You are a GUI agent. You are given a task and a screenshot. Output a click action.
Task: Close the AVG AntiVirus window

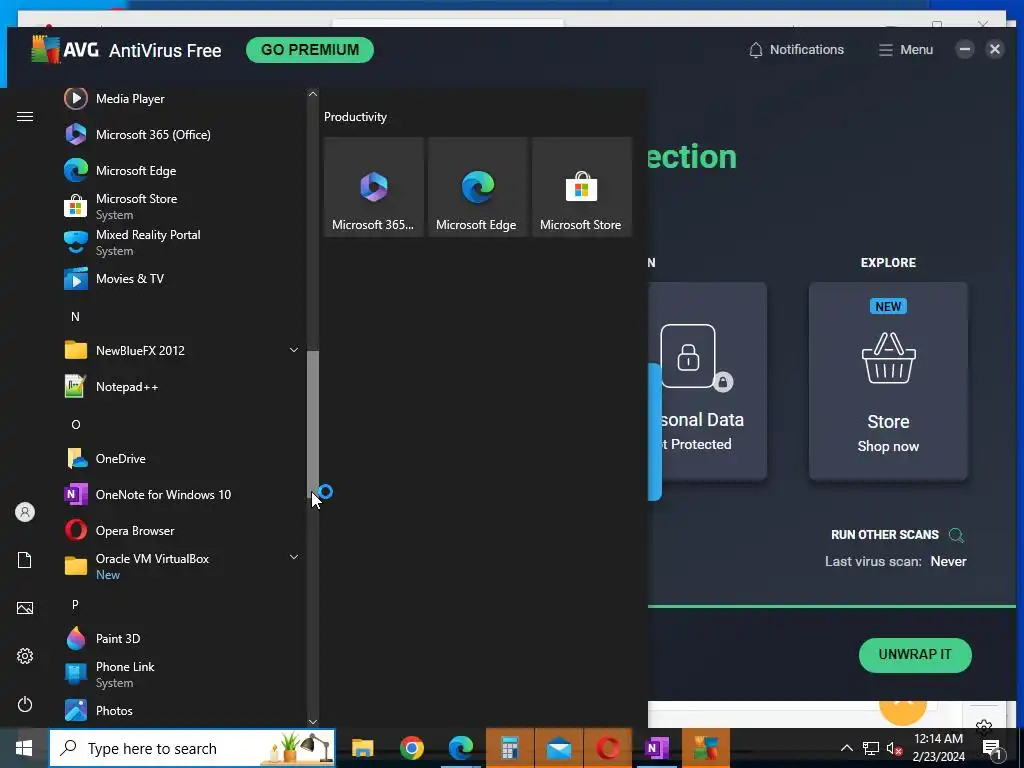pyautogui.click(x=995, y=50)
